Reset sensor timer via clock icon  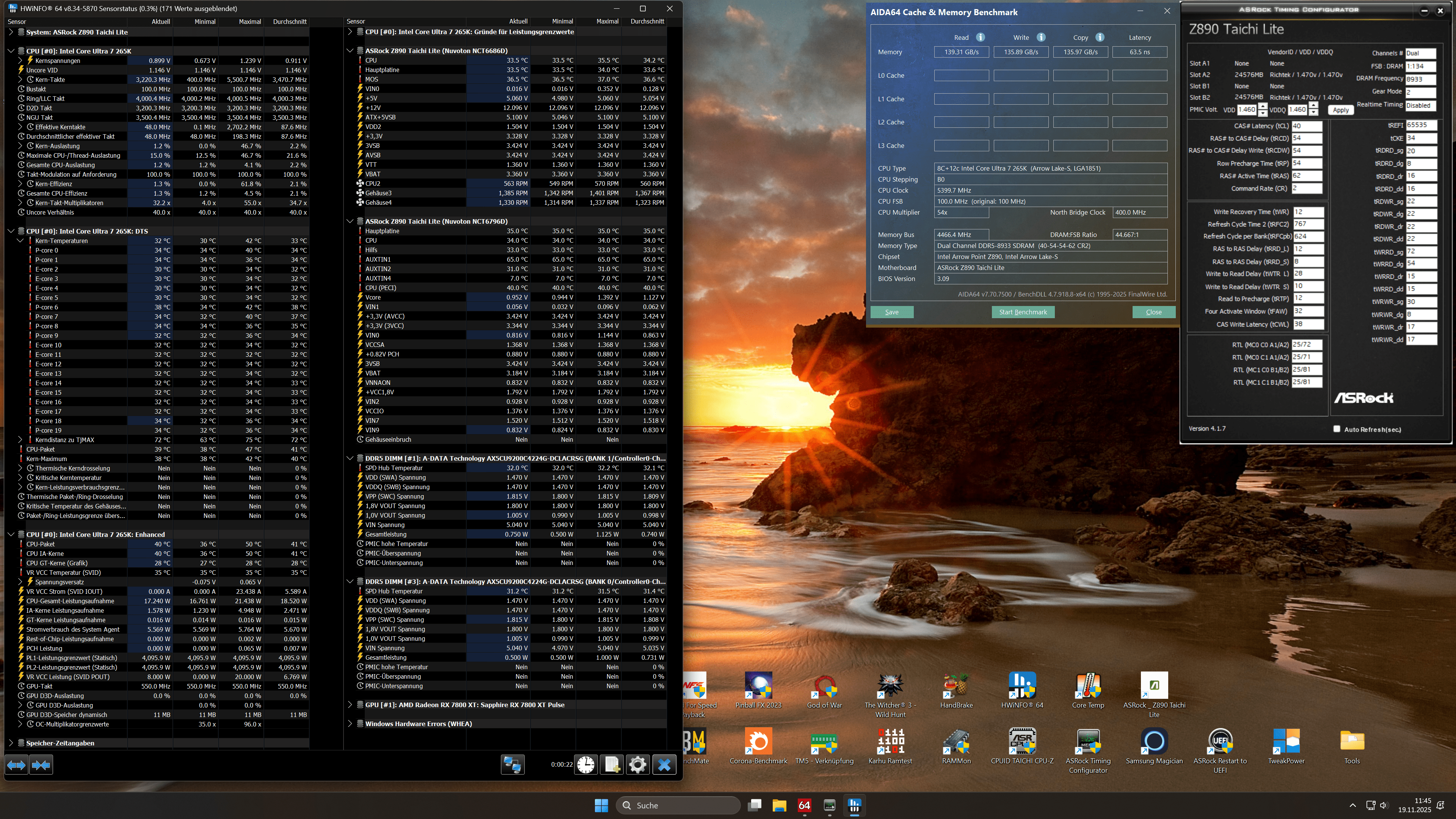(x=586, y=765)
